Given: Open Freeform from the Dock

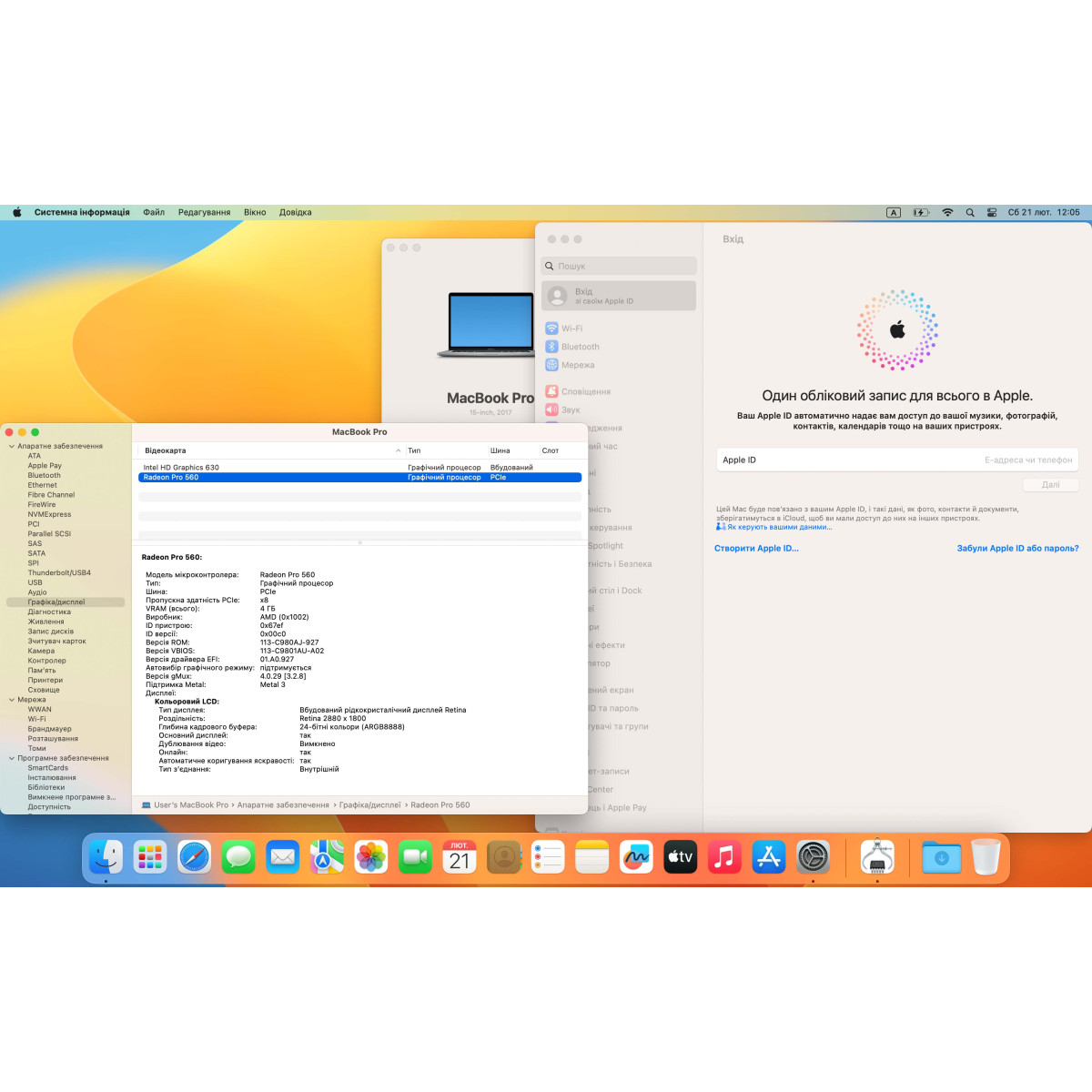Looking at the screenshot, I should click(x=636, y=856).
